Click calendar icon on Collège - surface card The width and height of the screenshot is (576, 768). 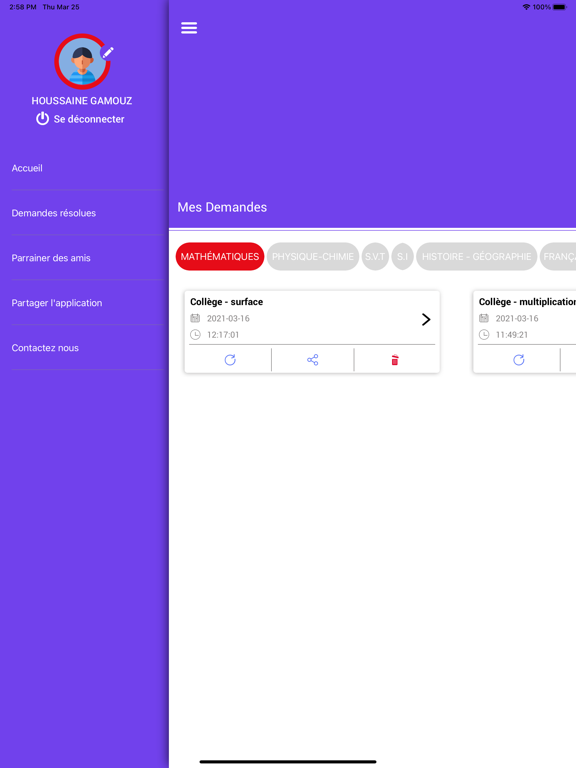pyautogui.click(x=195, y=318)
